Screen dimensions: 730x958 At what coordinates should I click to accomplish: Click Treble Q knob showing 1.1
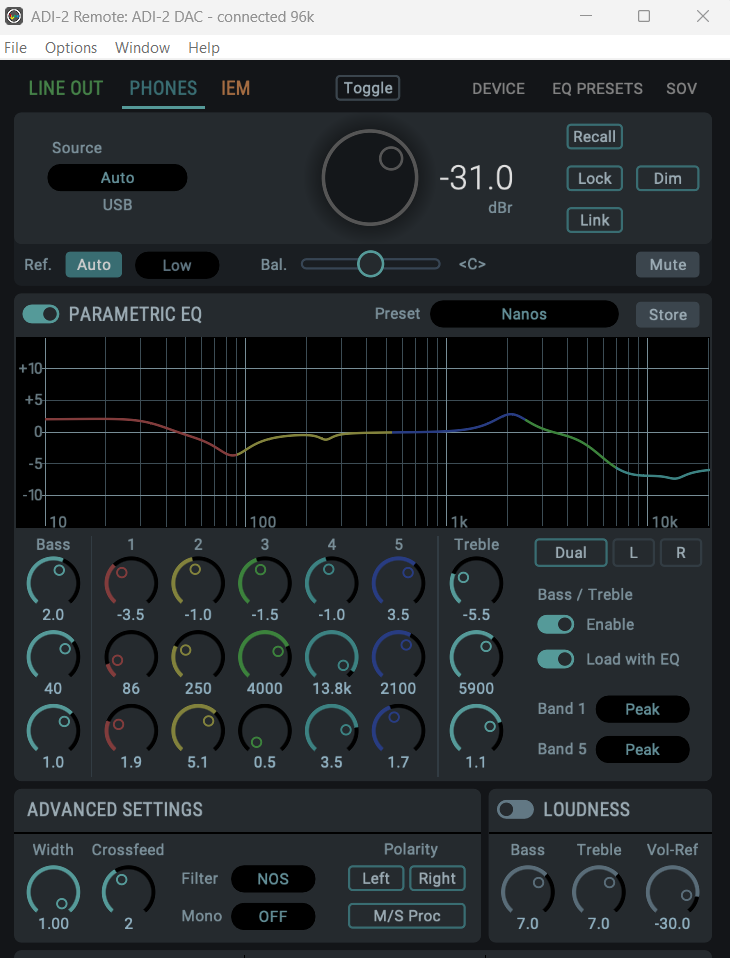pyautogui.click(x=476, y=730)
